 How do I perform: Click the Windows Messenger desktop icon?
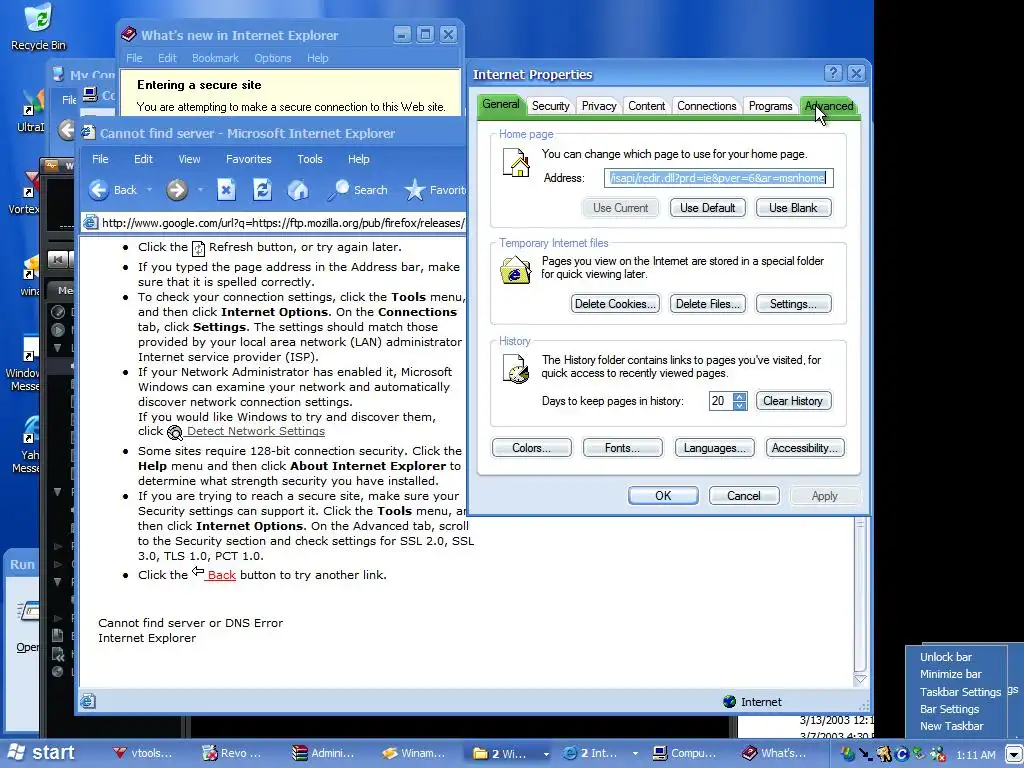tap(31, 349)
